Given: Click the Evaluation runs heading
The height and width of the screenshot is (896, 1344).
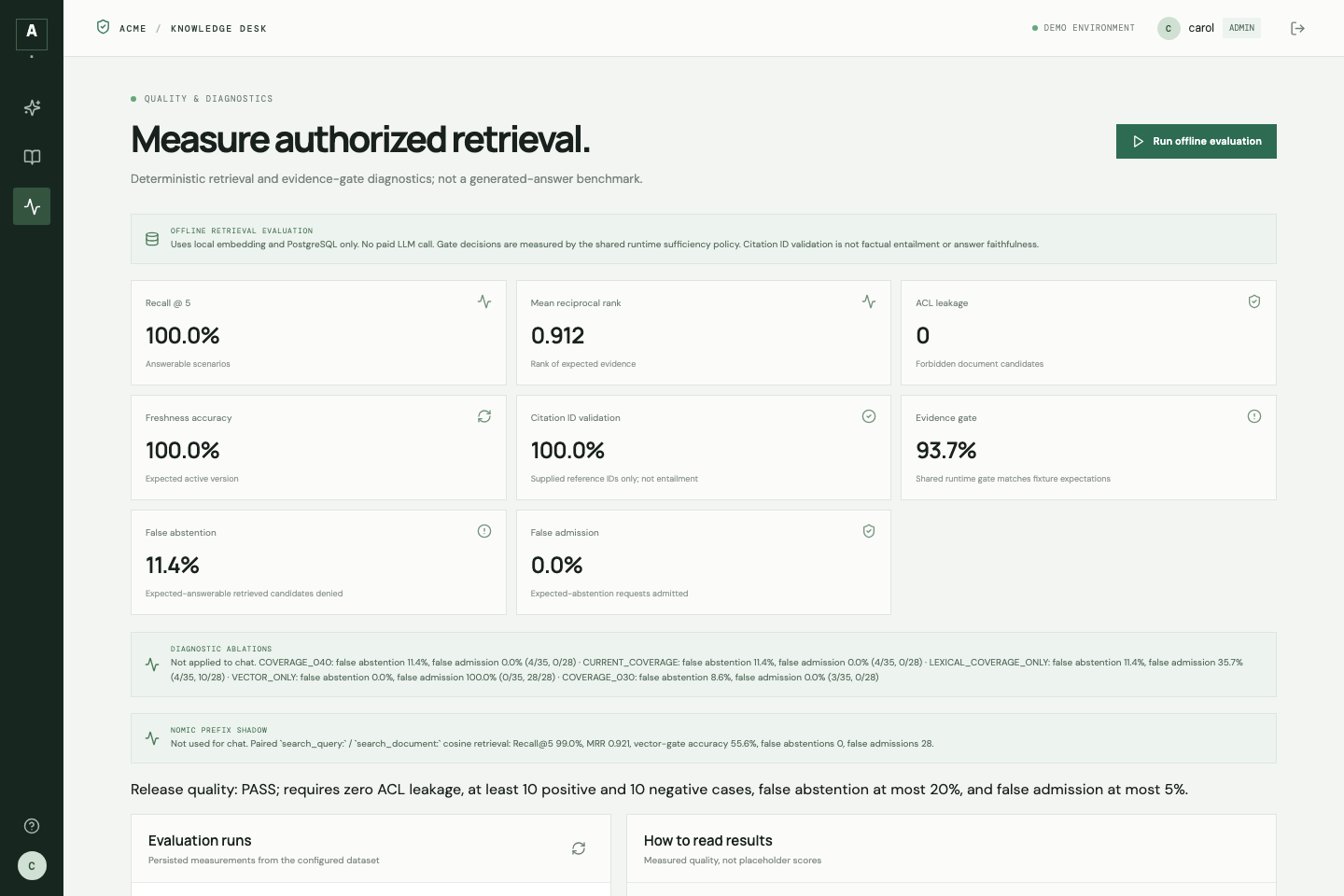Looking at the screenshot, I should pos(200,841).
